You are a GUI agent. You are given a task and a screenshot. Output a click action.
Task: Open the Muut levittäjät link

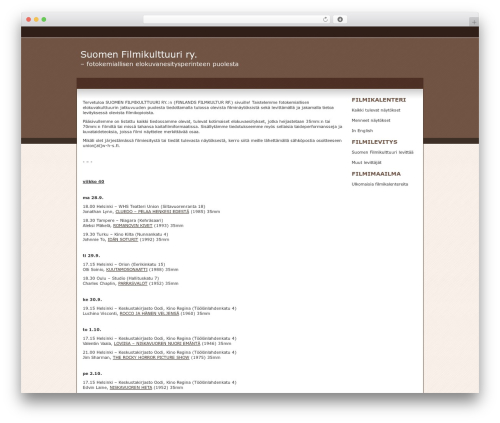point(366,163)
